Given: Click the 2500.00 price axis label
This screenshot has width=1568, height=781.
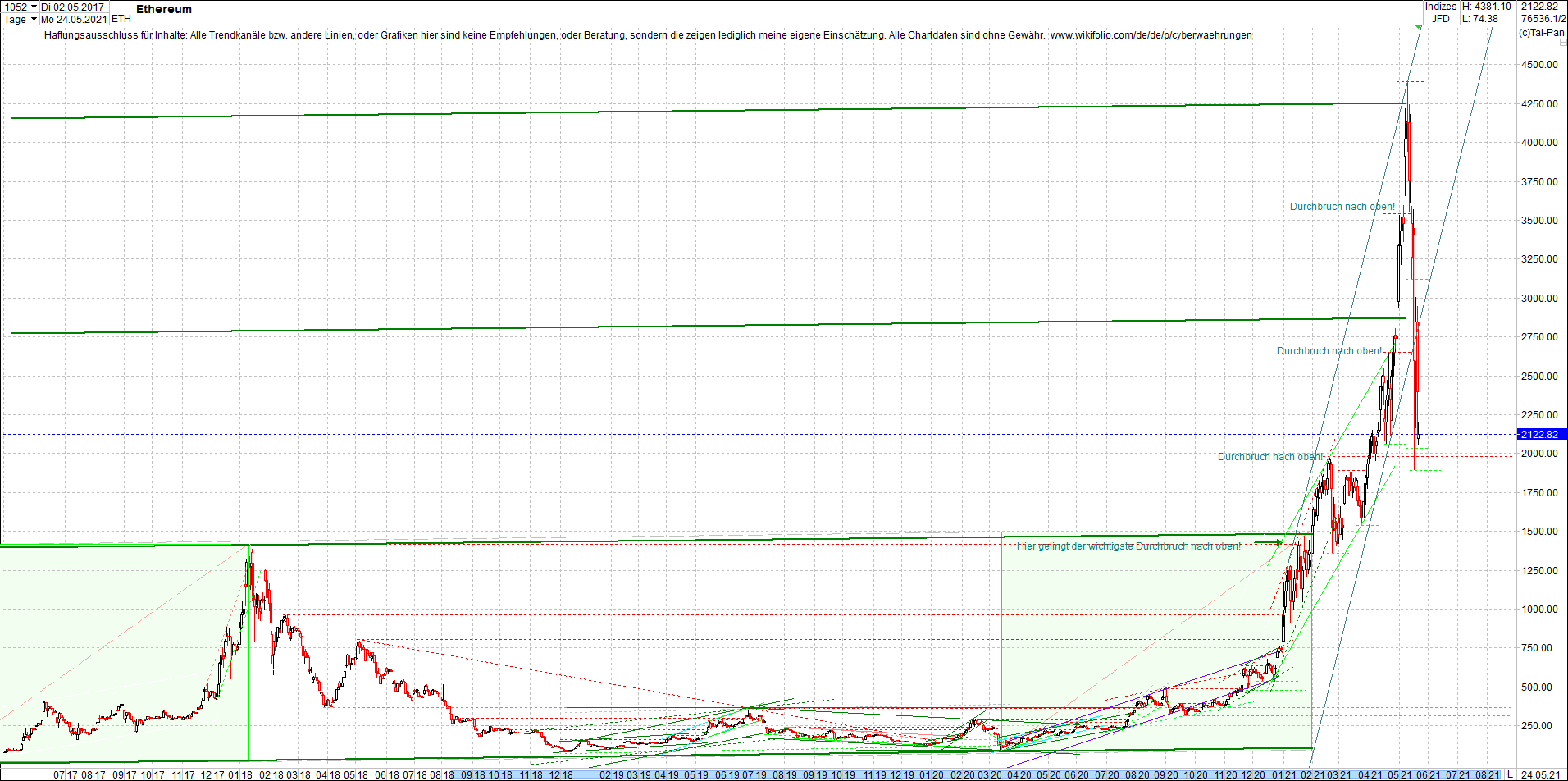Looking at the screenshot, I should (x=1539, y=377).
